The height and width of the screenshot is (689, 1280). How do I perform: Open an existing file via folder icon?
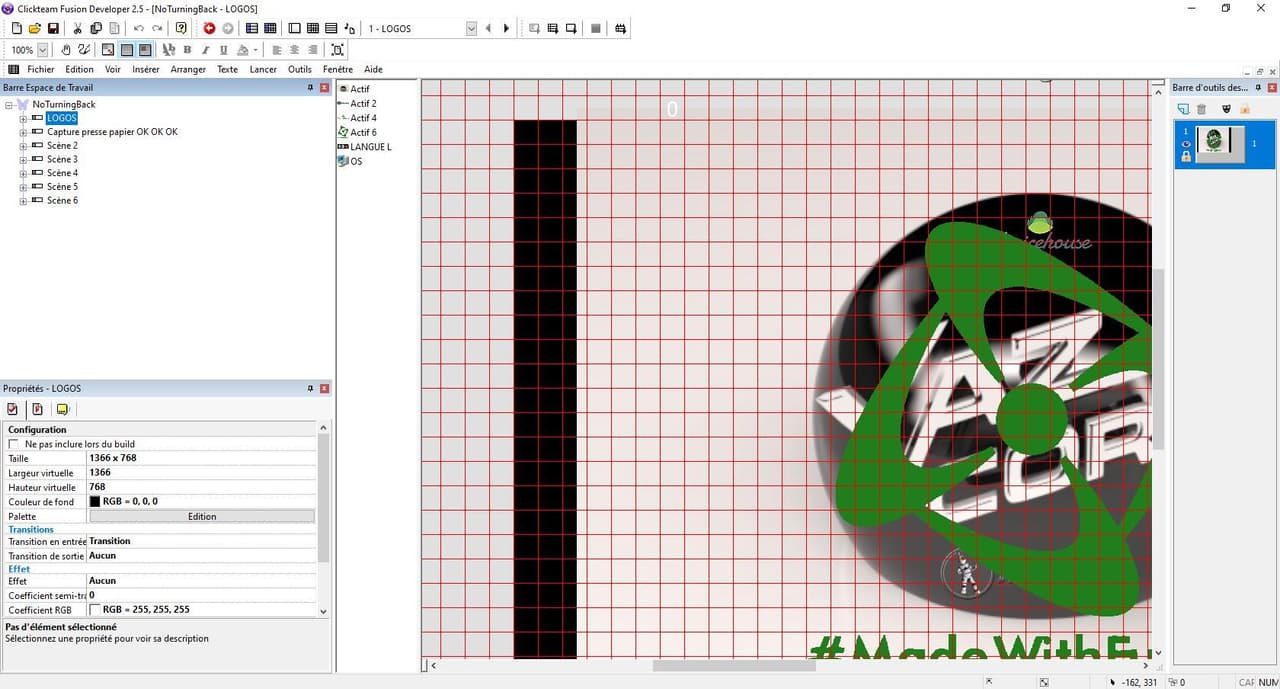pyautogui.click(x=34, y=28)
